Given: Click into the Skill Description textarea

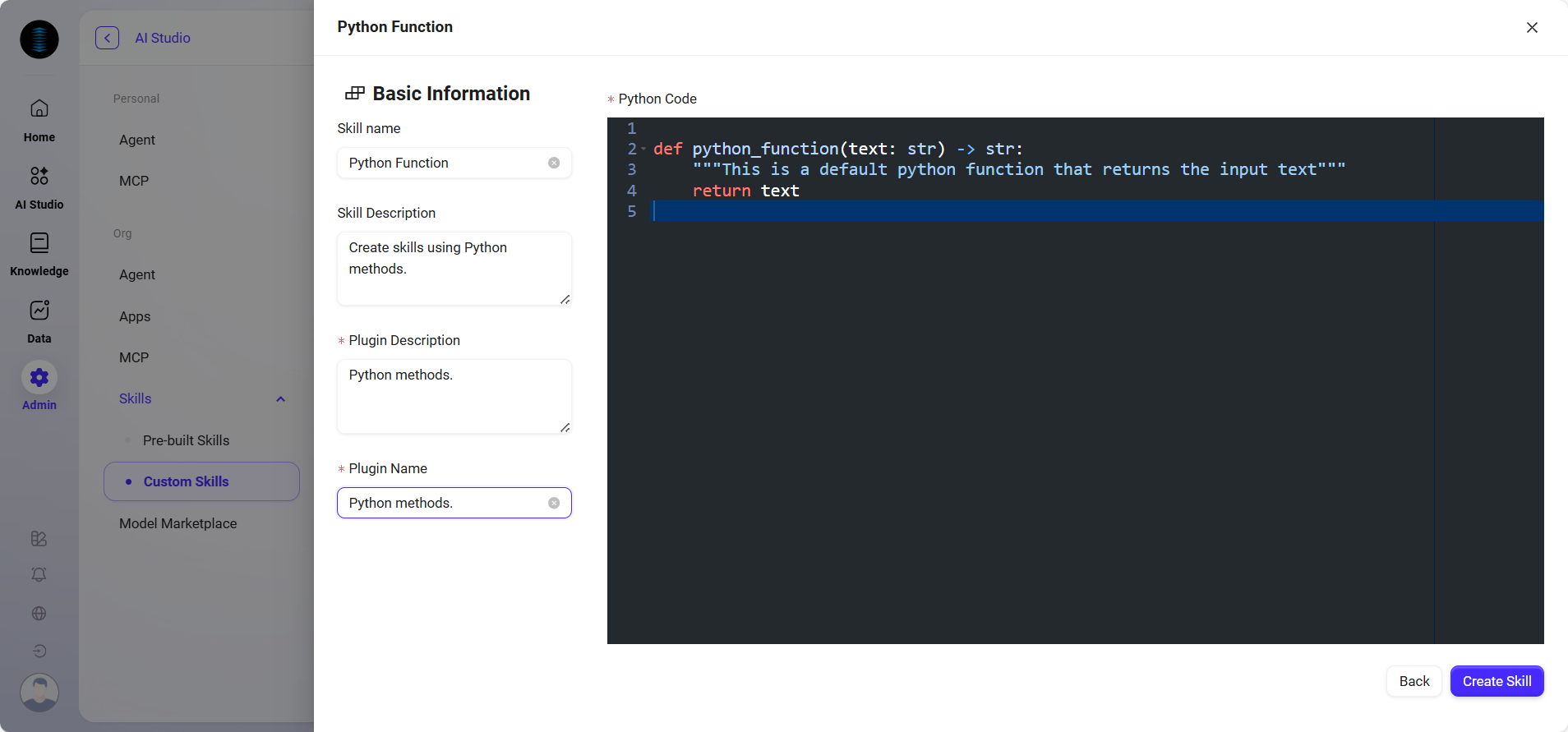Looking at the screenshot, I should tap(454, 269).
